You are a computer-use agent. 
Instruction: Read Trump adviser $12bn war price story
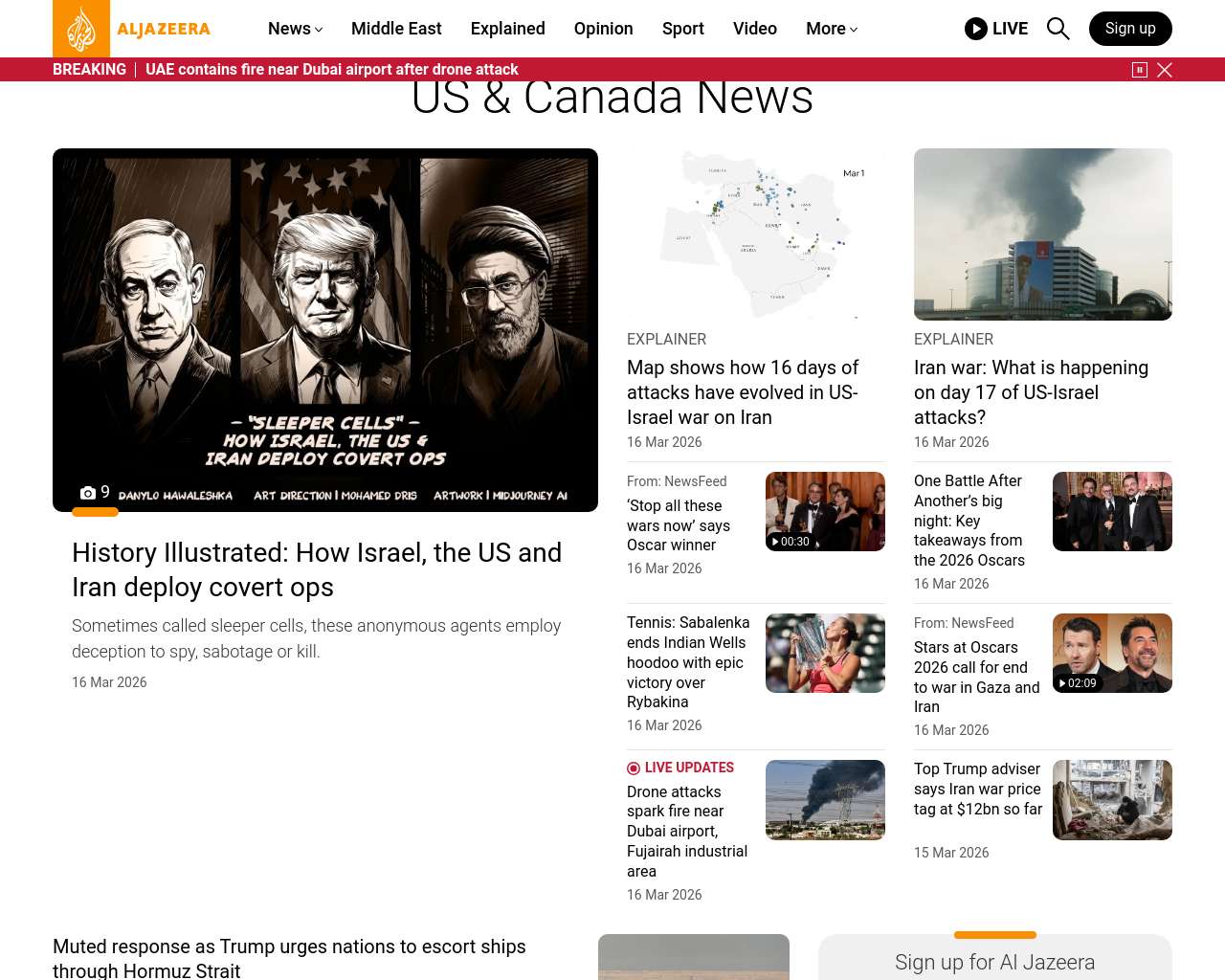978,789
